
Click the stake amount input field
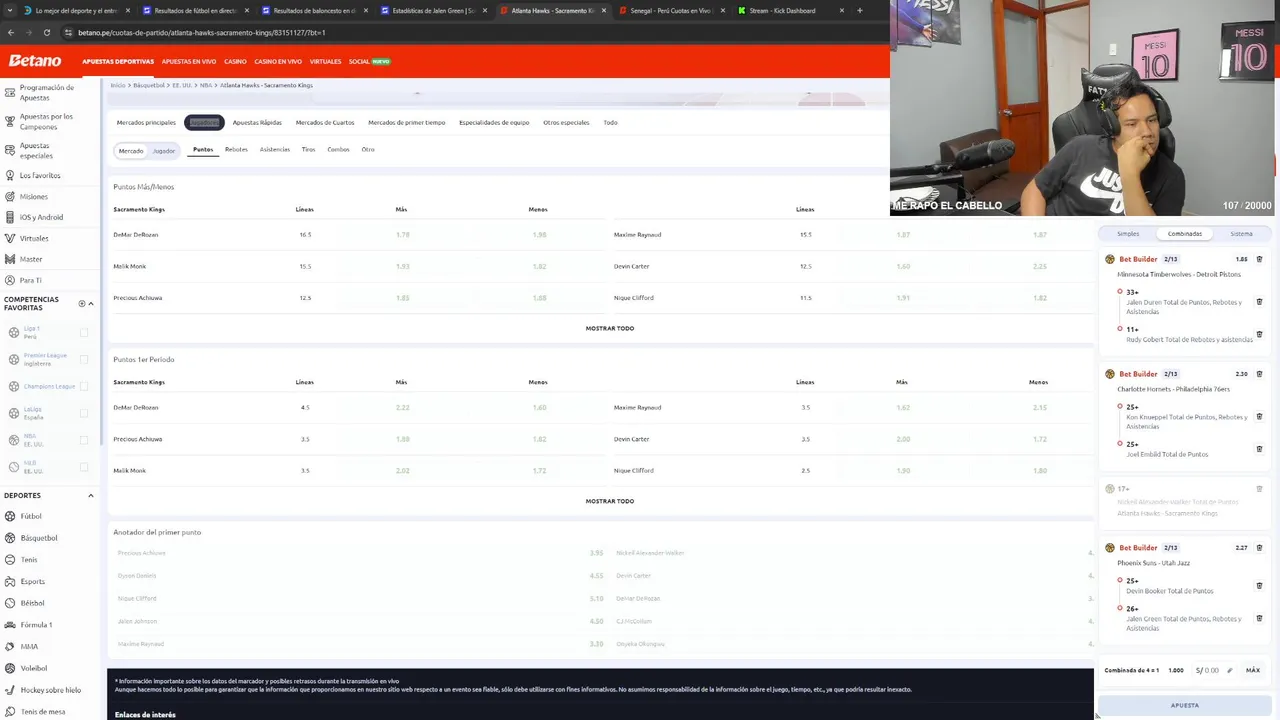(1211, 670)
